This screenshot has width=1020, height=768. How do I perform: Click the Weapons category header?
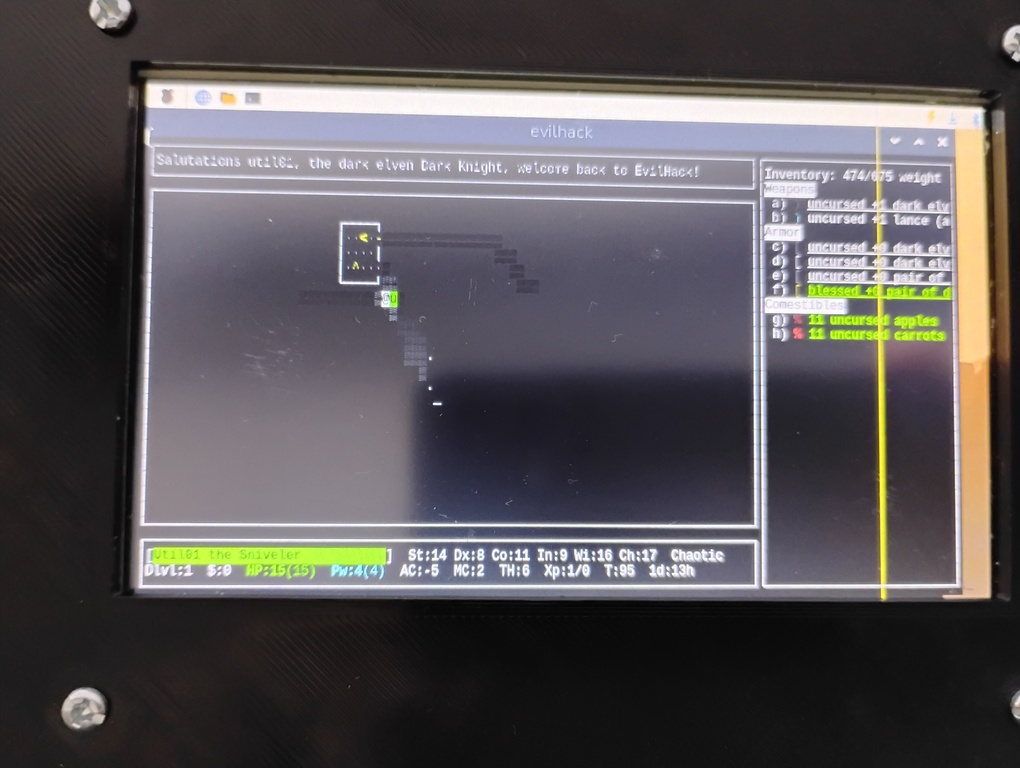790,189
